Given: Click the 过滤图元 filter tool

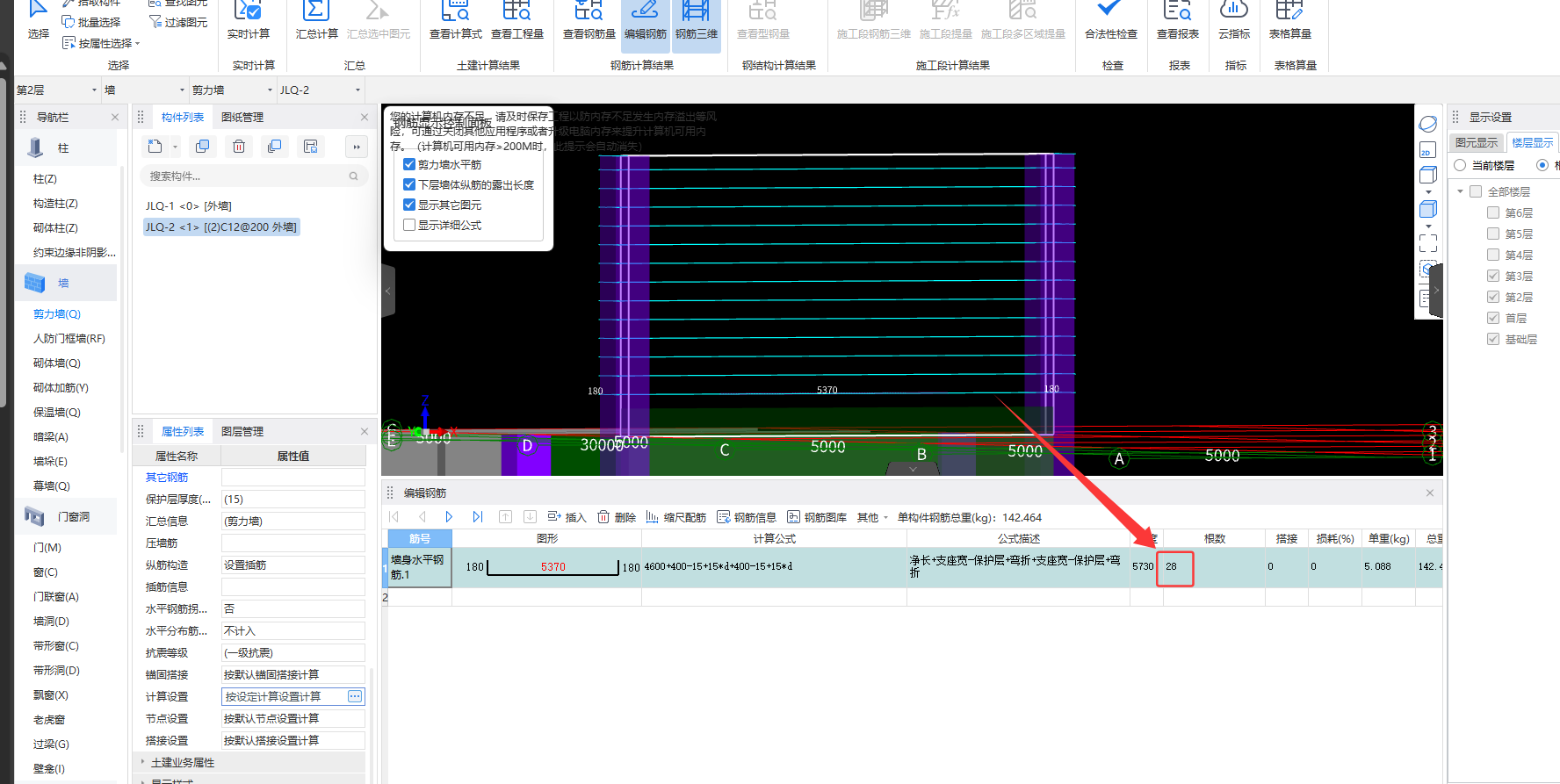Looking at the screenshot, I should [178, 22].
